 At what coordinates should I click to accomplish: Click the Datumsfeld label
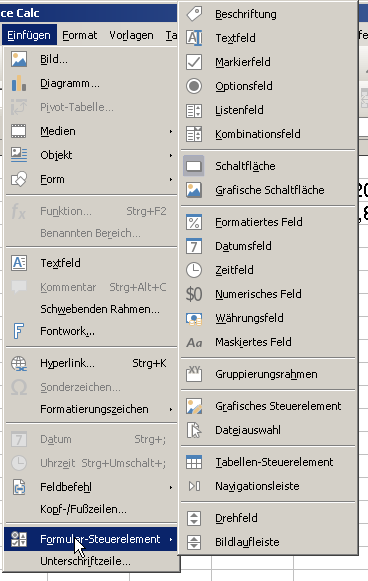coord(243,246)
